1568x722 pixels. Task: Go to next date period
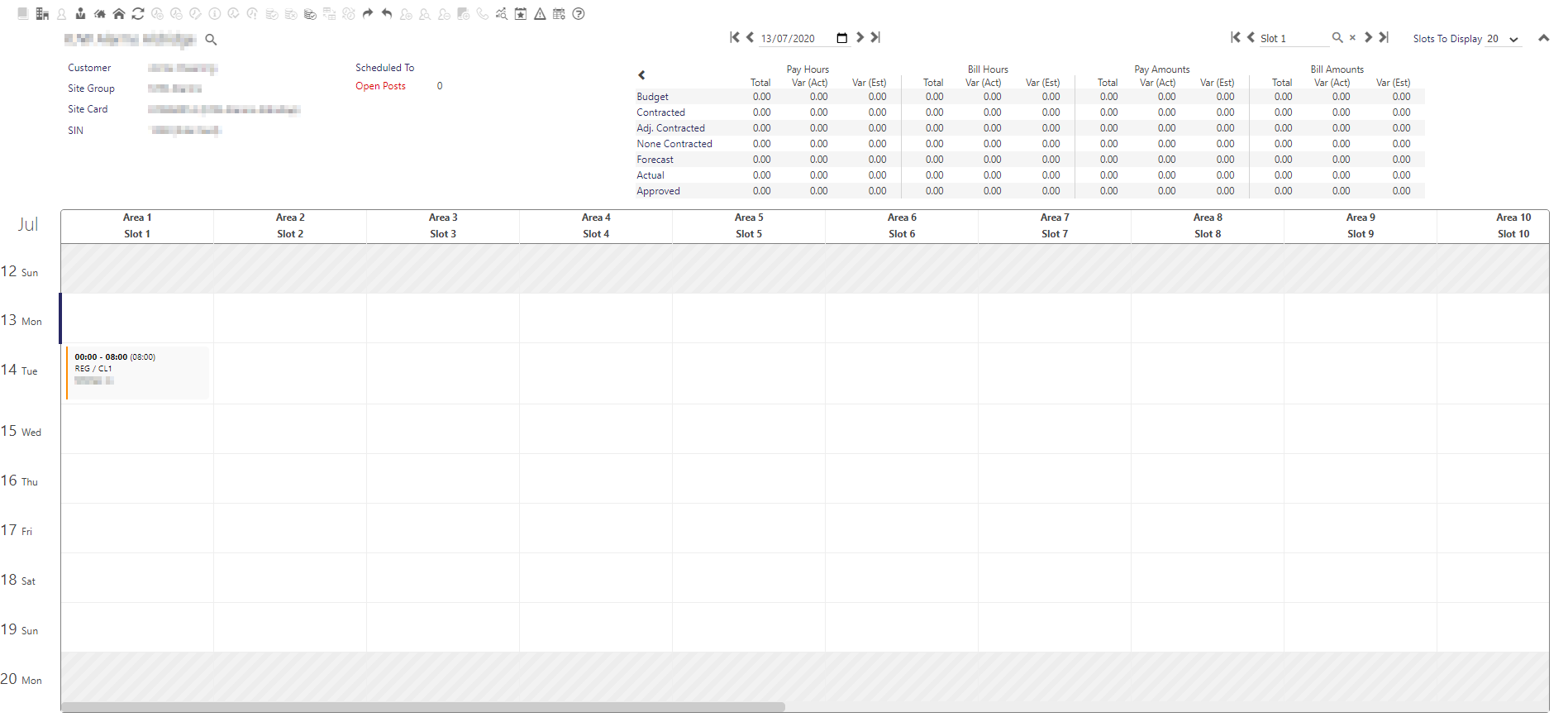(860, 37)
